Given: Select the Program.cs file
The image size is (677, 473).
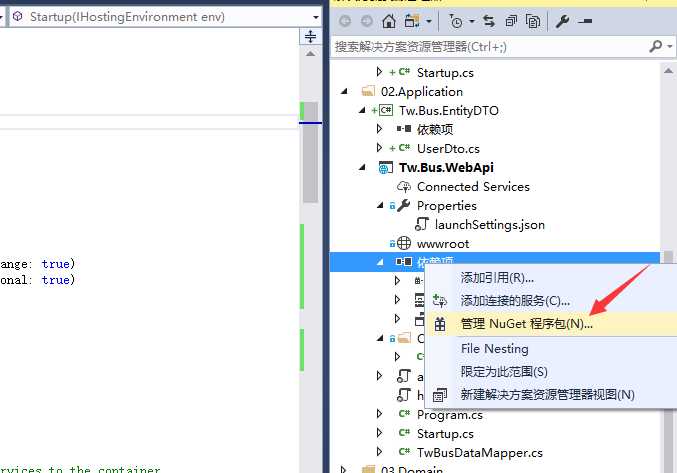Looking at the screenshot, I should coord(449,415).
